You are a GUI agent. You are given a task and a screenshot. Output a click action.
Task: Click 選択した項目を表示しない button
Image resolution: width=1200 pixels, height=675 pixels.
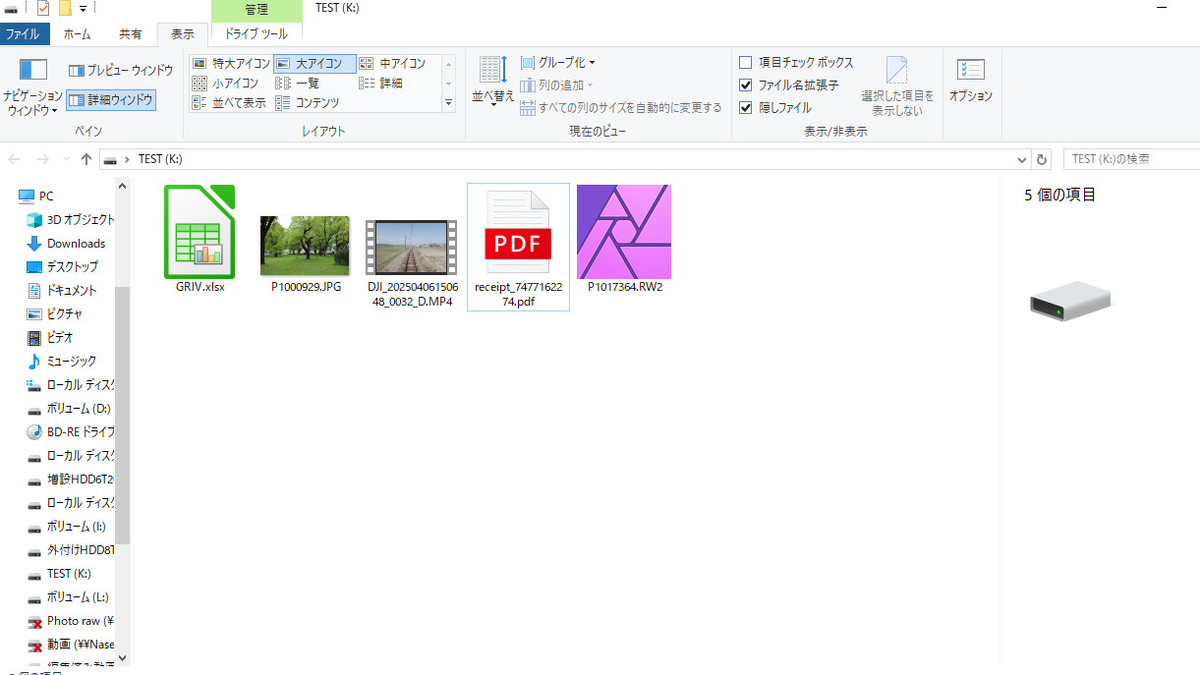[x=897, y=86]
